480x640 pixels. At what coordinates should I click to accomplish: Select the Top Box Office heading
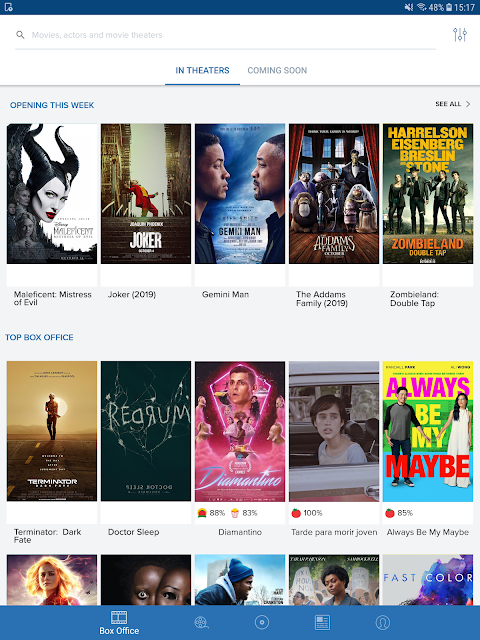point(39,337)
